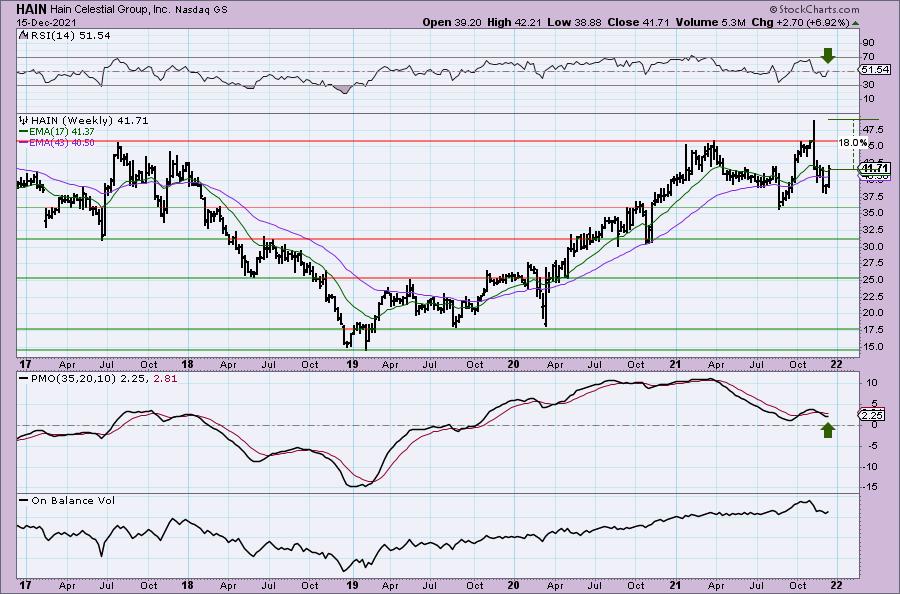Click year 20 on the price panel time axis

pyautogui.click(x=513, y=364)
